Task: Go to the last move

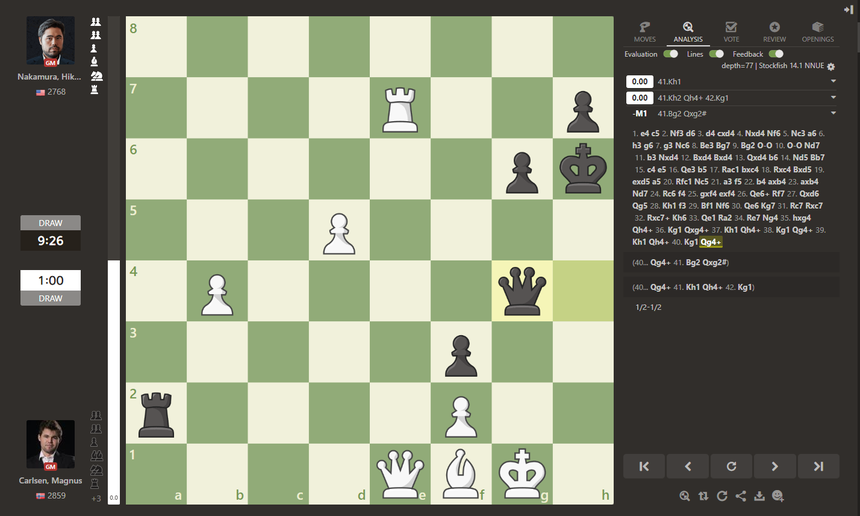Action: [x=819, y=466]
